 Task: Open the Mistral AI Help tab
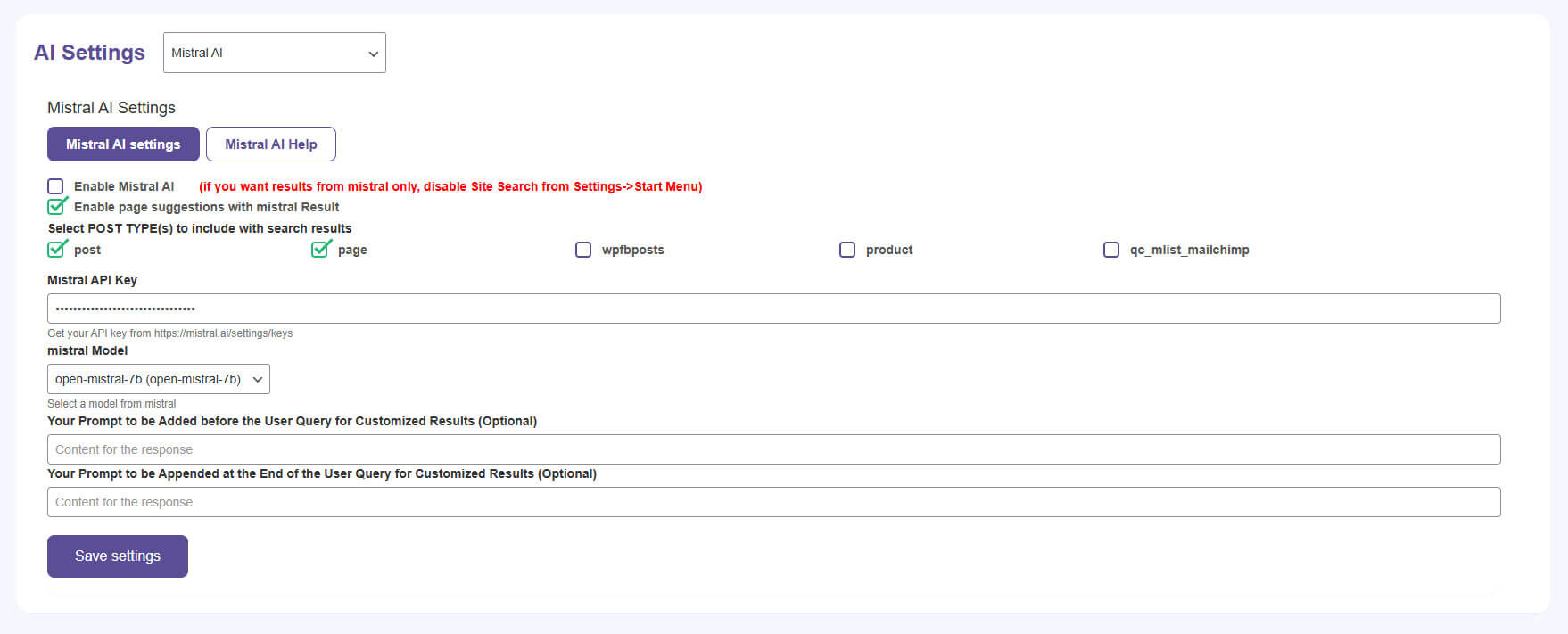271,144
